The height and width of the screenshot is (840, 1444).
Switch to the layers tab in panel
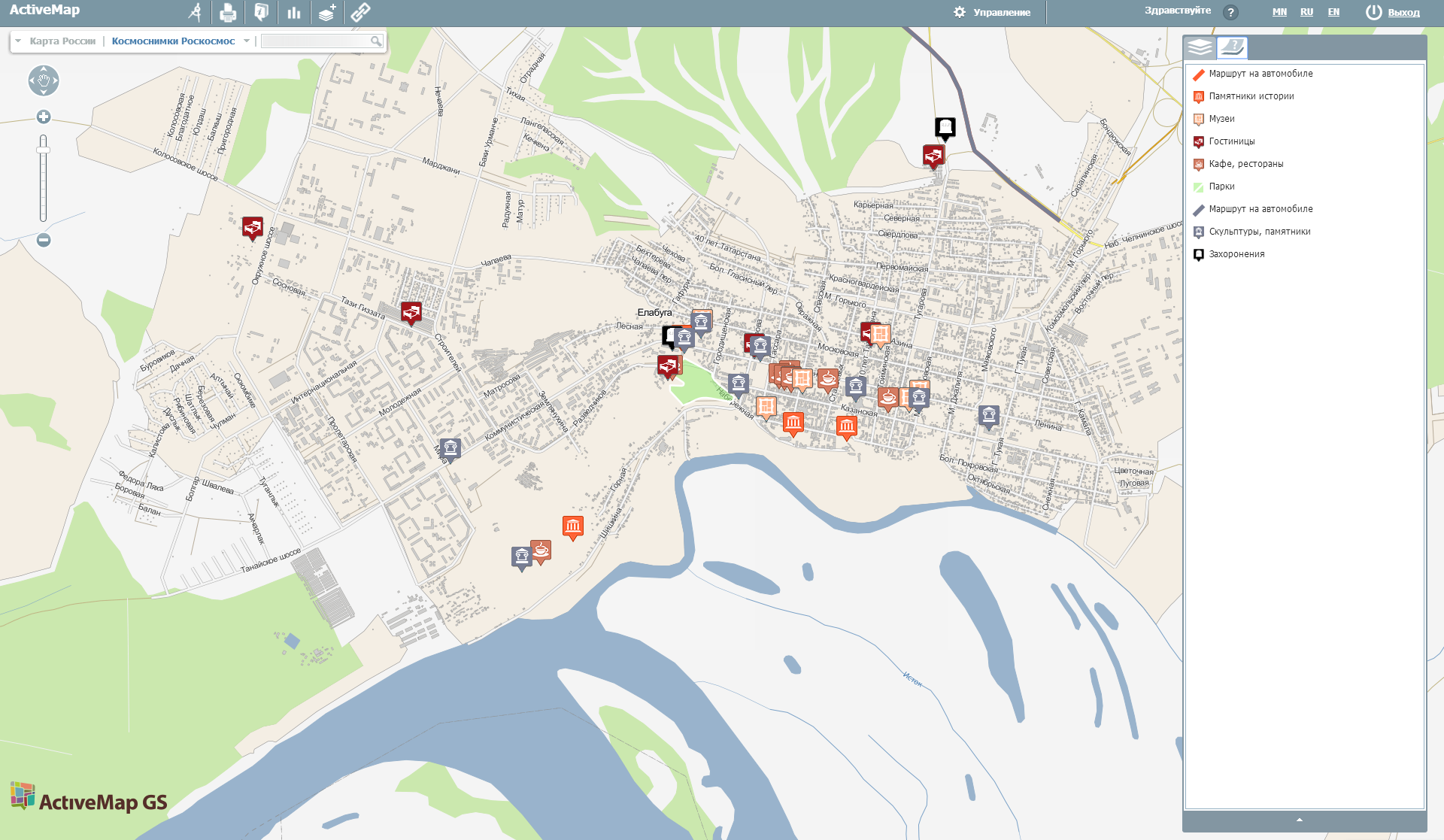1200,47
